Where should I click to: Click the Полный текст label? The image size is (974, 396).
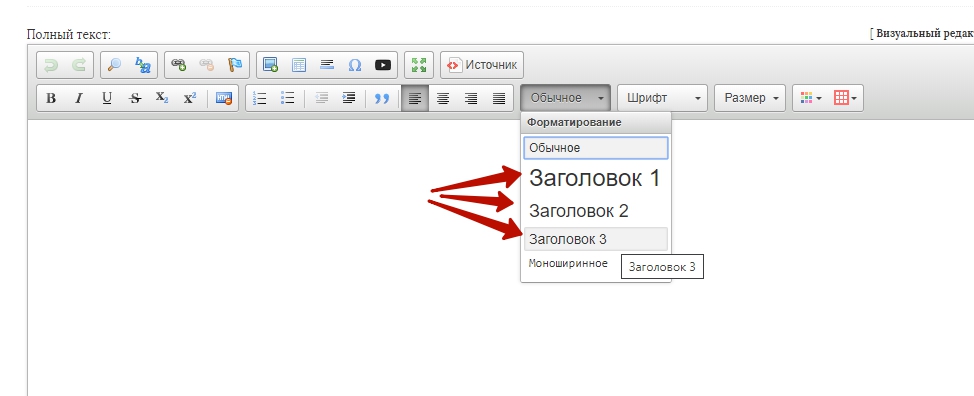[x=69, y=35]
